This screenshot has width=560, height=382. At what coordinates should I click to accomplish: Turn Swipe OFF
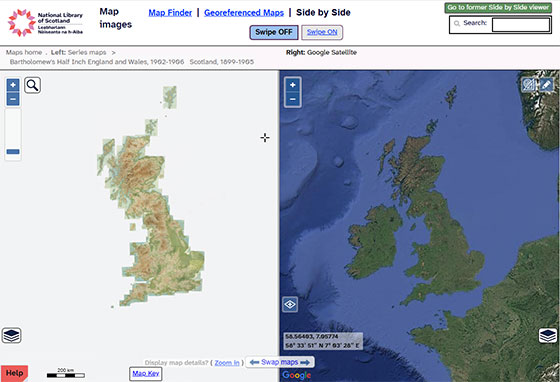coord(274,32)
